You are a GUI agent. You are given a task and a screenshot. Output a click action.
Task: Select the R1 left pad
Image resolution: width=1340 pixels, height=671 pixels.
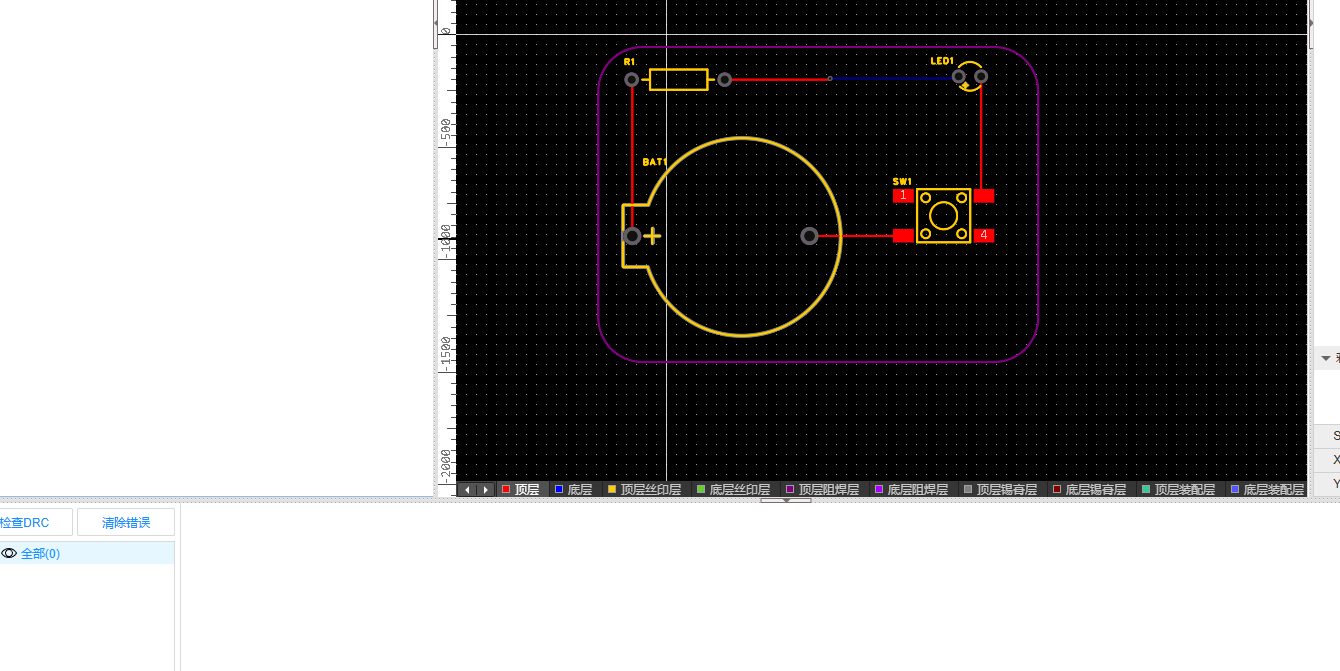coord(631,79)
